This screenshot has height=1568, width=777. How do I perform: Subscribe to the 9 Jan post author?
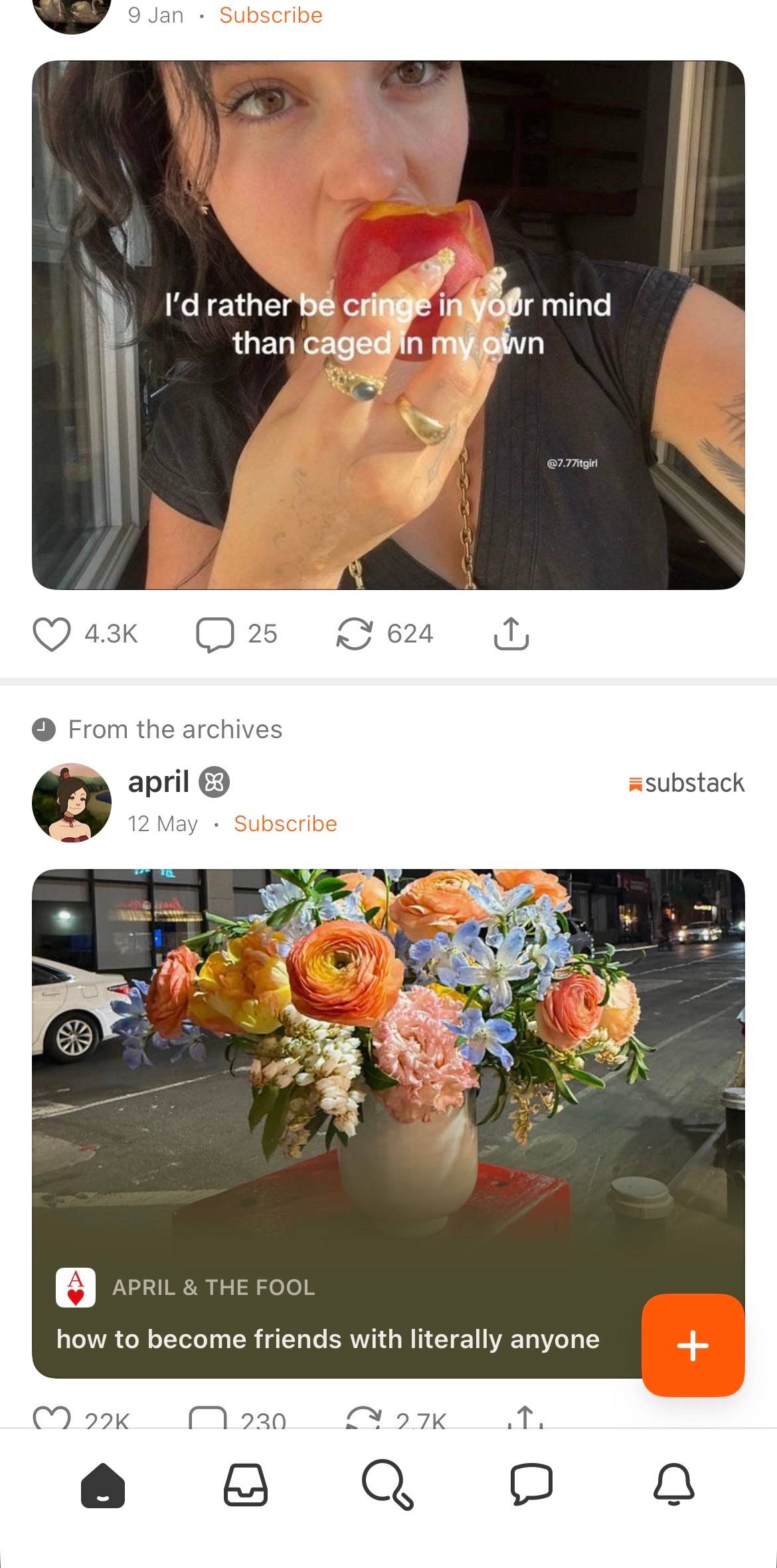(x=271, y=15)
